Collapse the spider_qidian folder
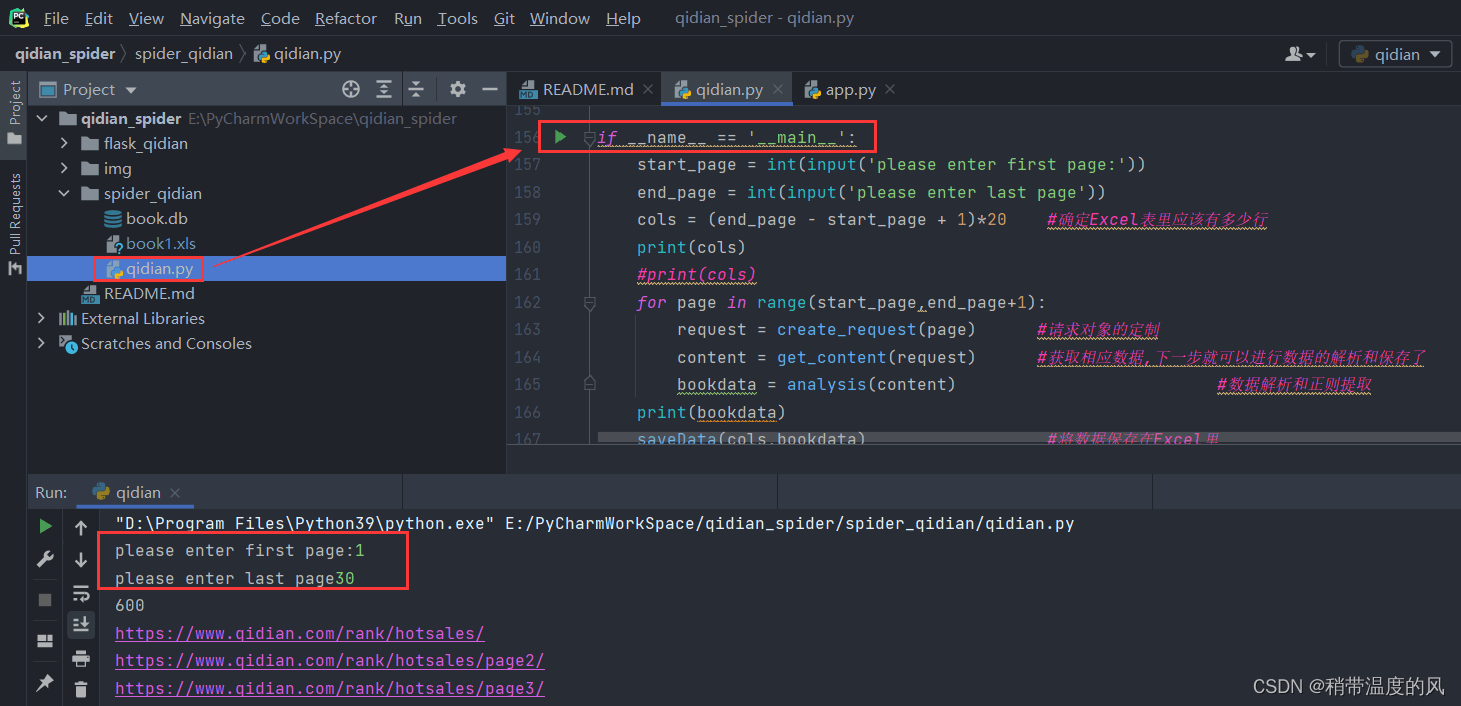Image resolution: width=1461 pixels, height=706 pixels. point(64,193)
